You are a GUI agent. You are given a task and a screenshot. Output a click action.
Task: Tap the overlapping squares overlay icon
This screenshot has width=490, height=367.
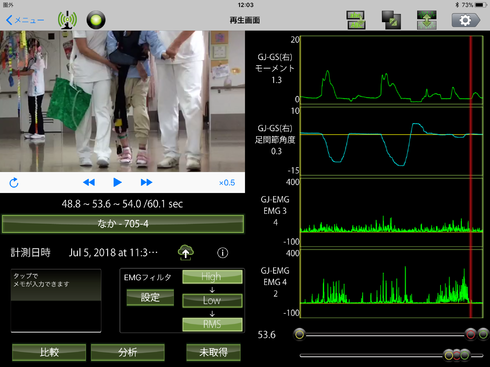391,20
